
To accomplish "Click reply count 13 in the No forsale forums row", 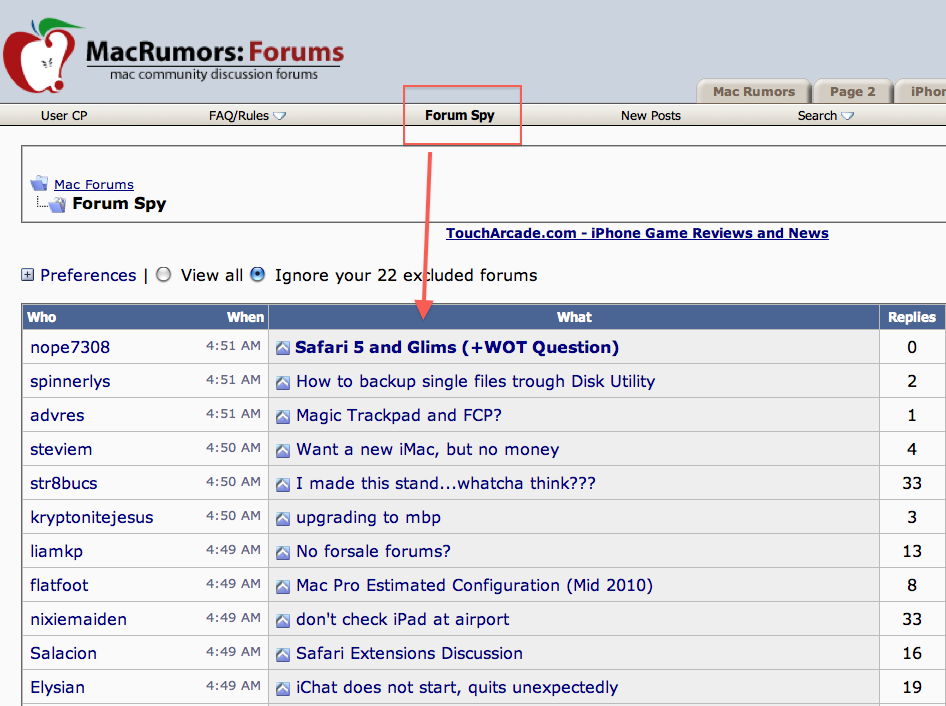I will pos(912,552).
